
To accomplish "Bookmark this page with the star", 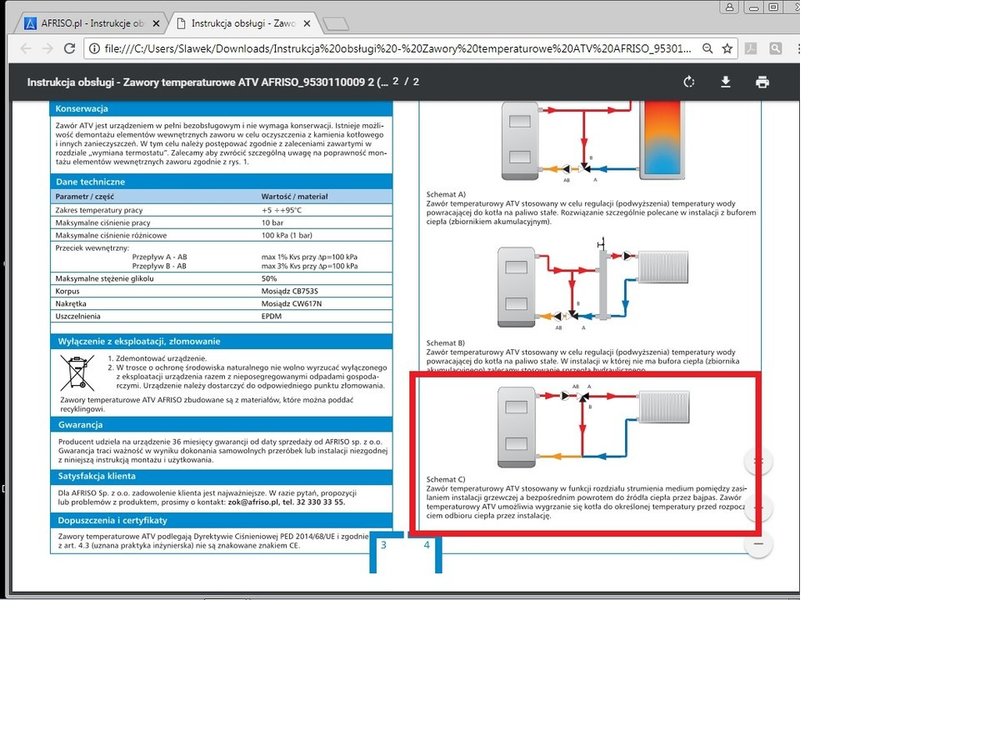I will click(727, 48).
